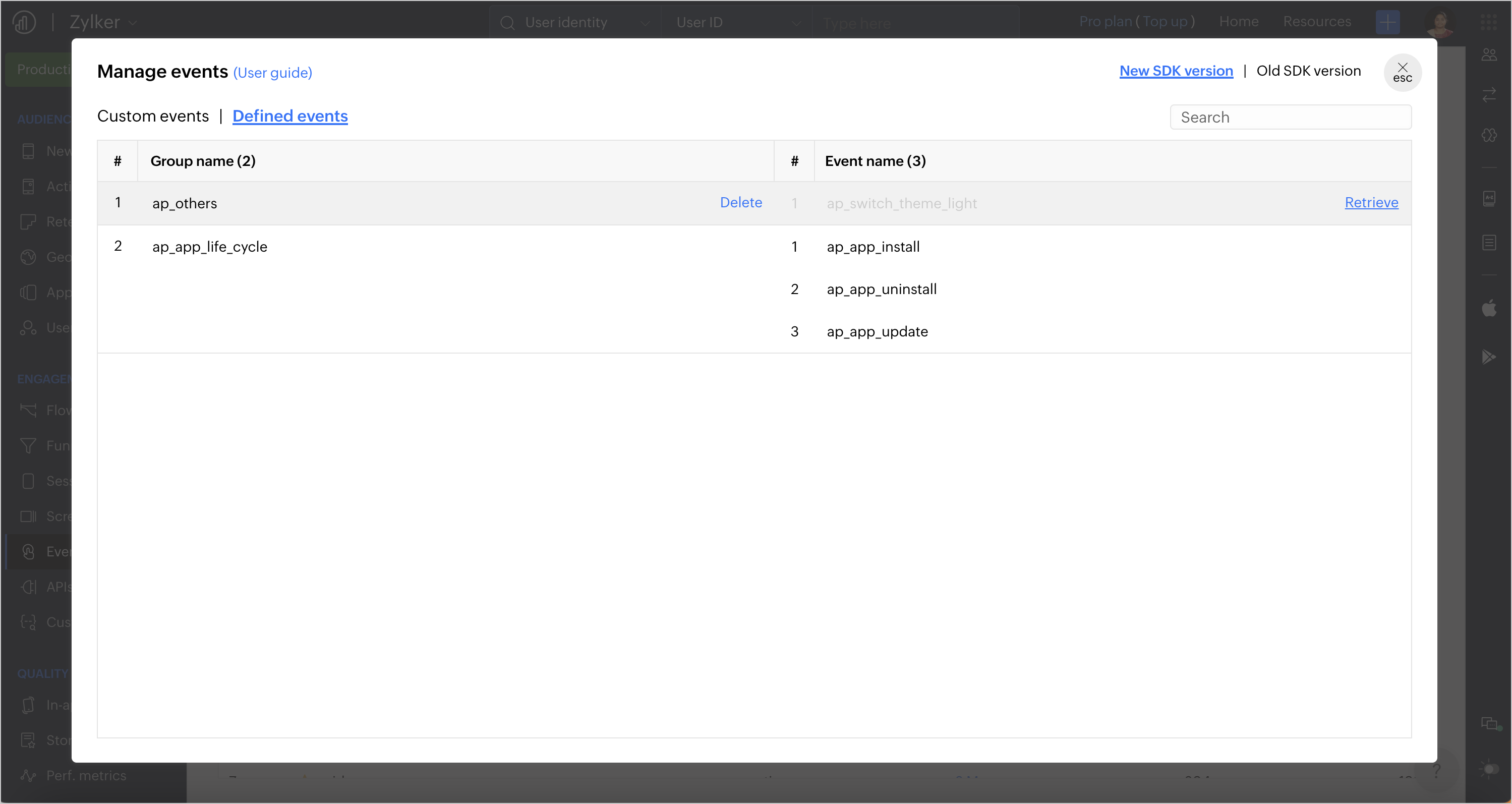Open the Custom events tab
Screen dimensions: 1512x804
click(x=153, y=116)
